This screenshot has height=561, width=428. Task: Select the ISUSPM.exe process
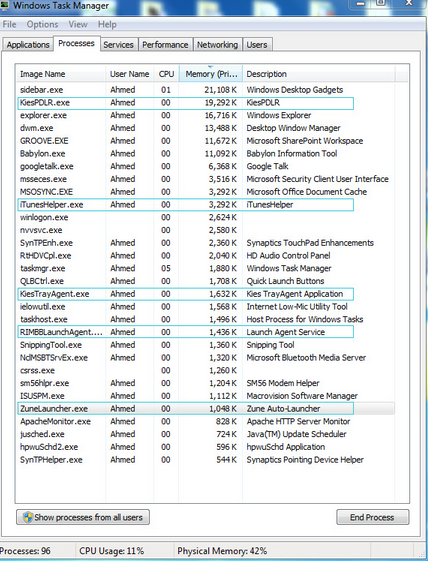[205, 396]
